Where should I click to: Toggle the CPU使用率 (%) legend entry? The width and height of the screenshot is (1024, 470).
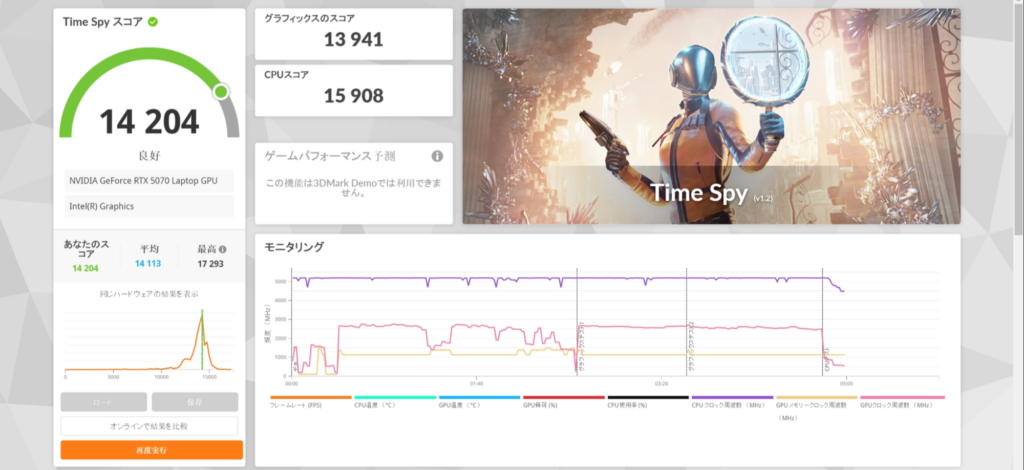coord(648,401)
